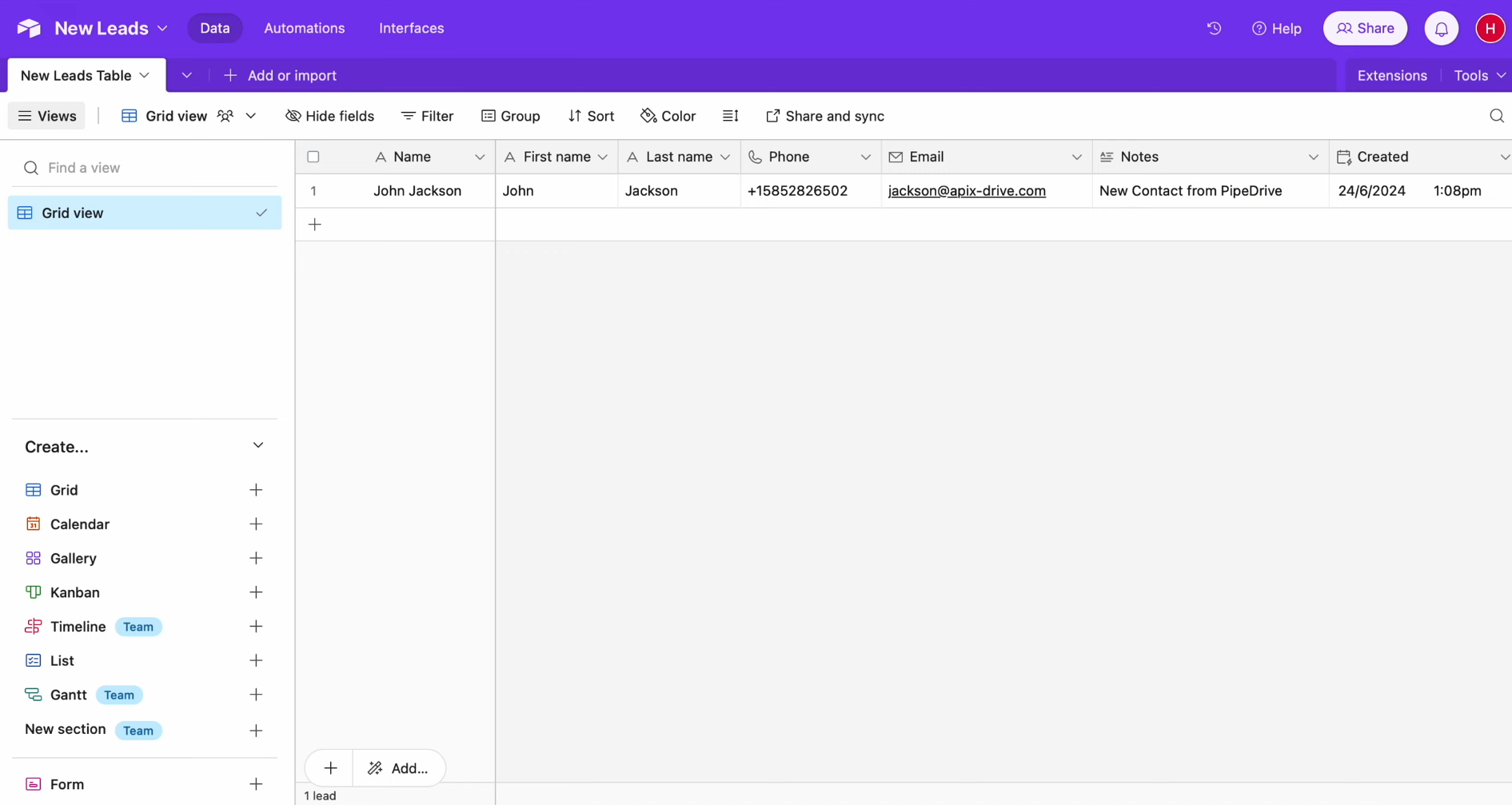Image resolution: width=1512 pixels, height=805 pixels.
Task: Expand the Create... section in the sidebar
Action: (257, 445)
